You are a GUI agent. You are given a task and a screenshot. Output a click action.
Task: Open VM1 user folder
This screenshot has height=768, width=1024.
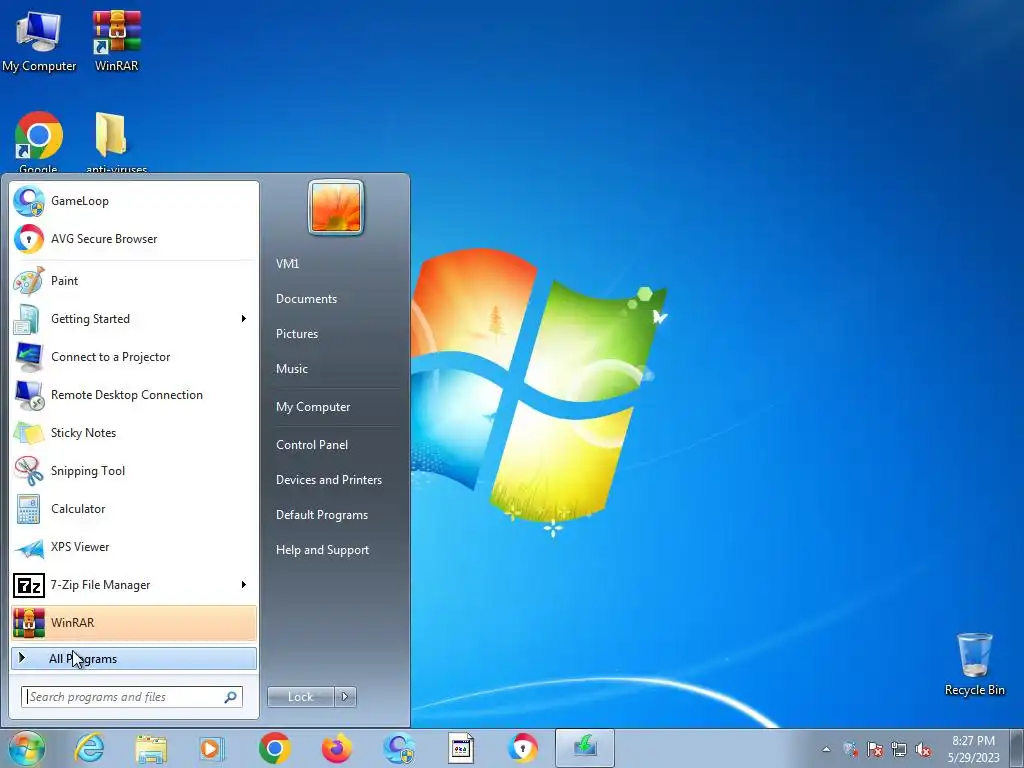point(287,264)
